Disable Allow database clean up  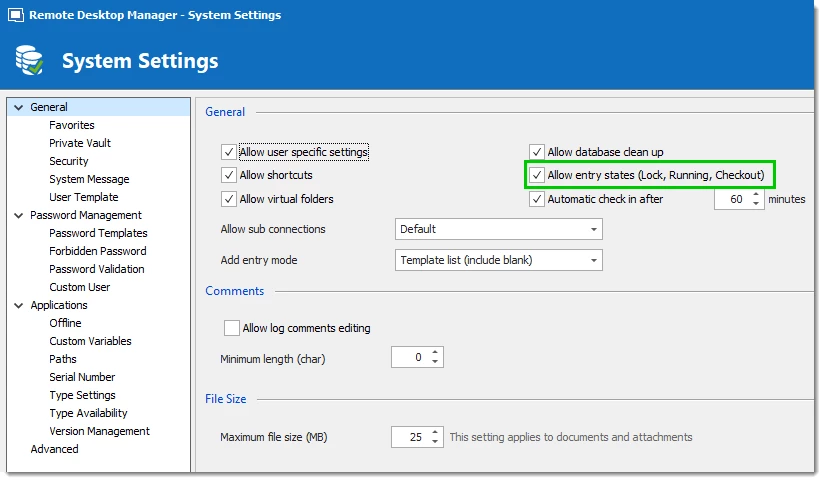tap(537, 152)
